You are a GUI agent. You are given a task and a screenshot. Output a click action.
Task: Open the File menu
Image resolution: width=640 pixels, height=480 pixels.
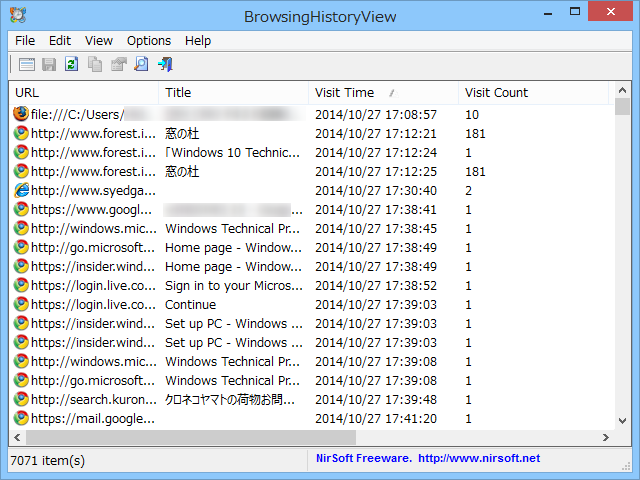point(25,41)
